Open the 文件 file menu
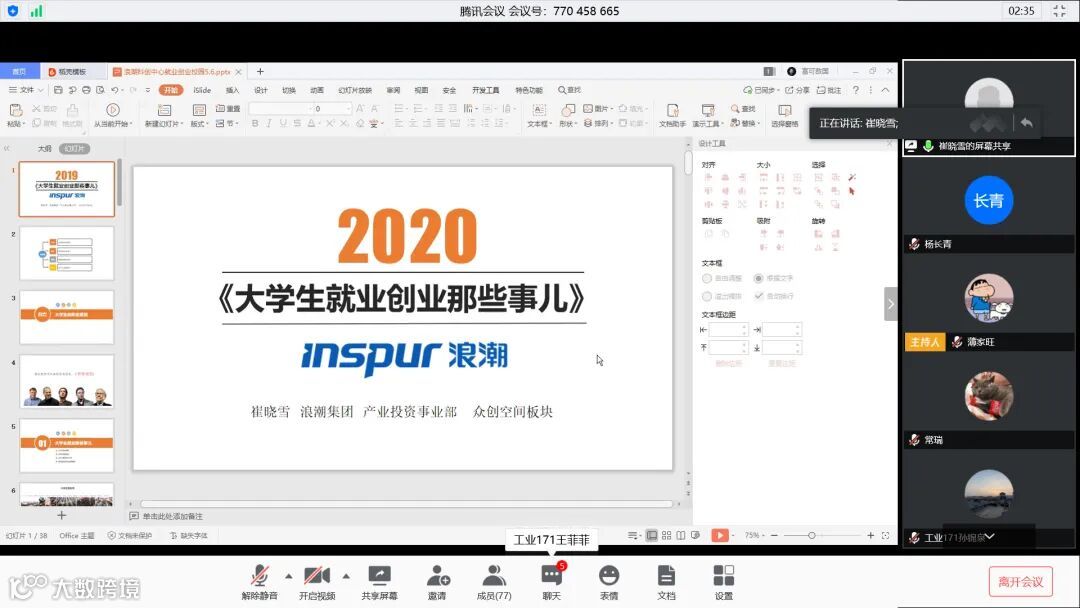Screen dimensions: 1080x608 [x=26, y=90]
